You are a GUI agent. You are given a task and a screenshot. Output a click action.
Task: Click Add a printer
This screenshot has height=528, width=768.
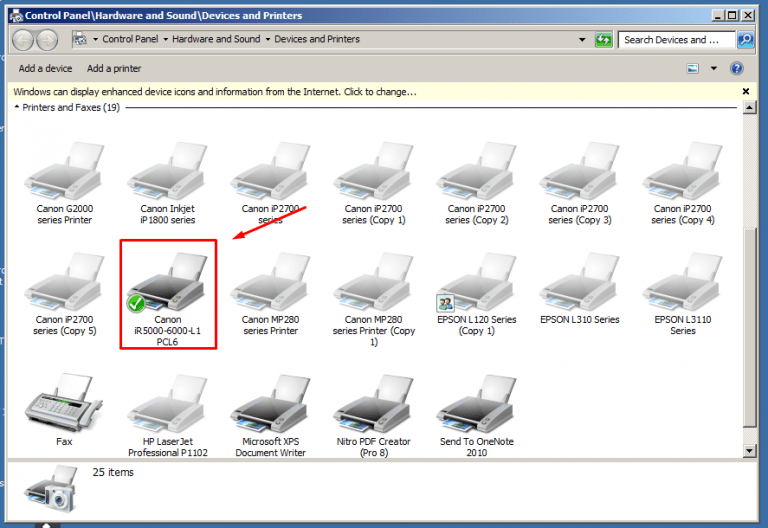pyautogui.click(x=114, y=69)
